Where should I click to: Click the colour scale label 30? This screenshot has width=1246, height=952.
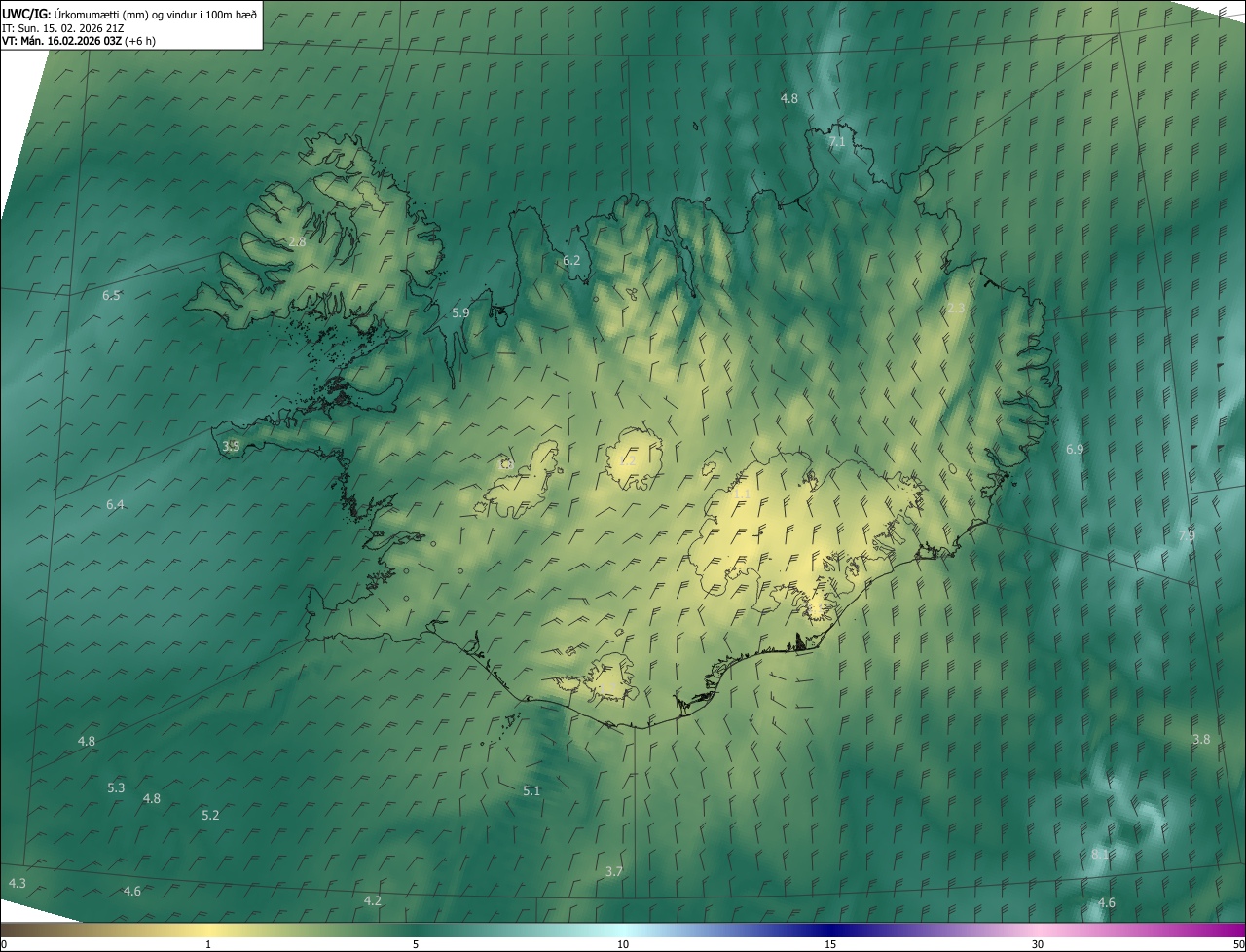1038,944
